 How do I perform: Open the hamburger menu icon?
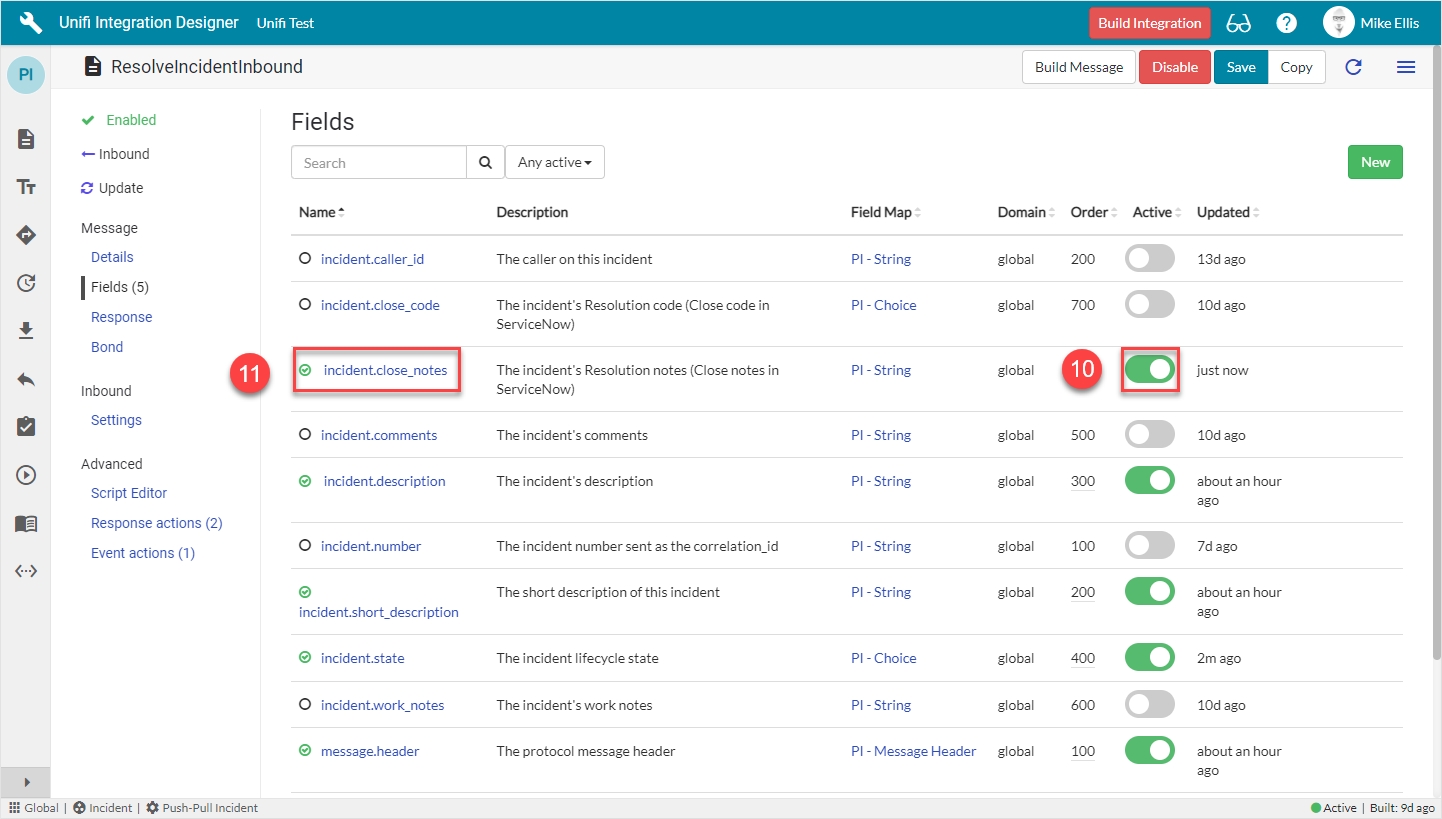(x=1405, y=67)
